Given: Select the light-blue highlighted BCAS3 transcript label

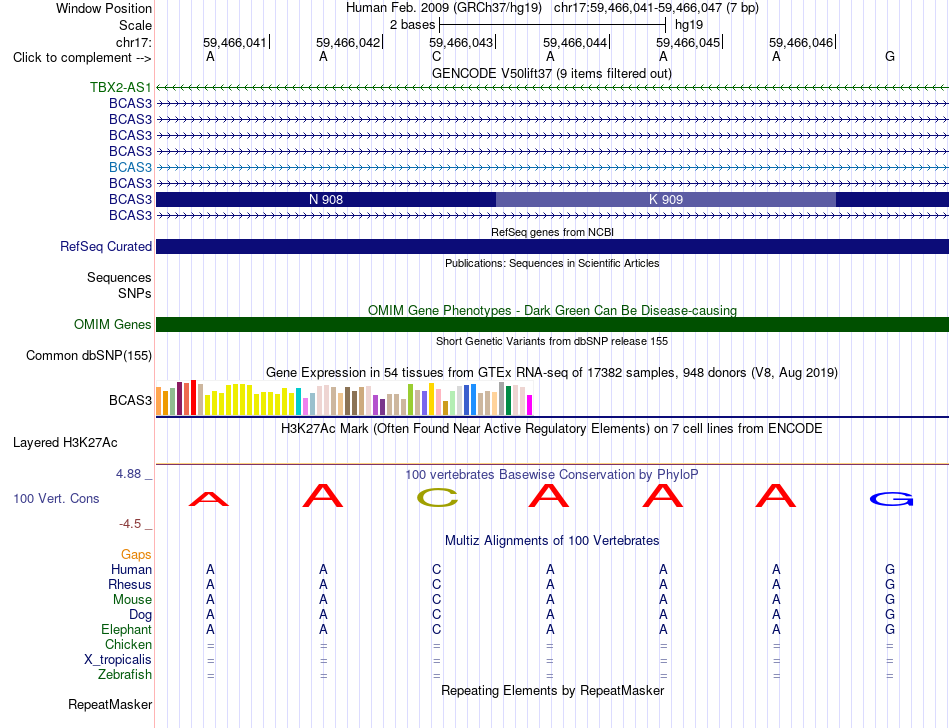Looking at the screenshot, I should tap(130, 167).
